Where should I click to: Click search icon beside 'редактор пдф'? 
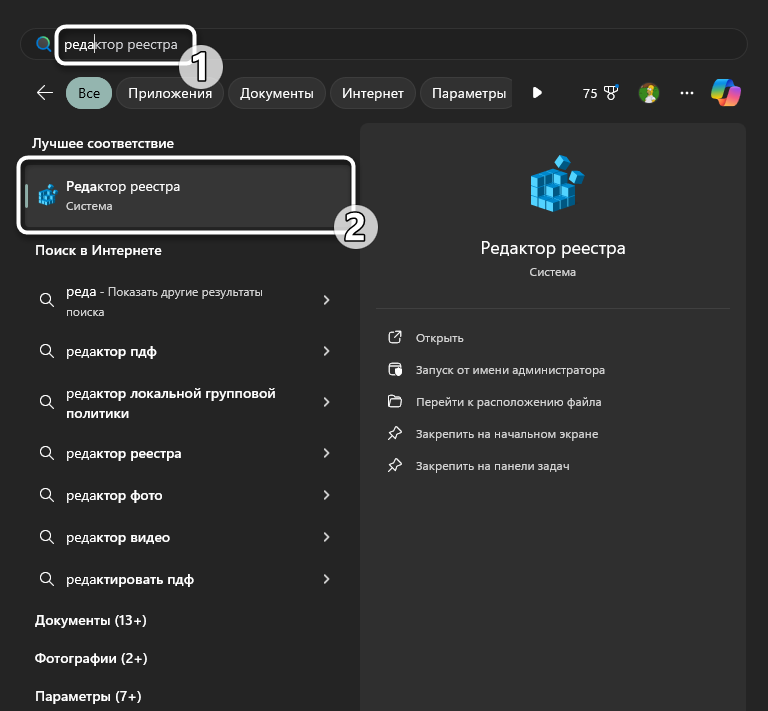pyautogui.click(x=47, y=351)
